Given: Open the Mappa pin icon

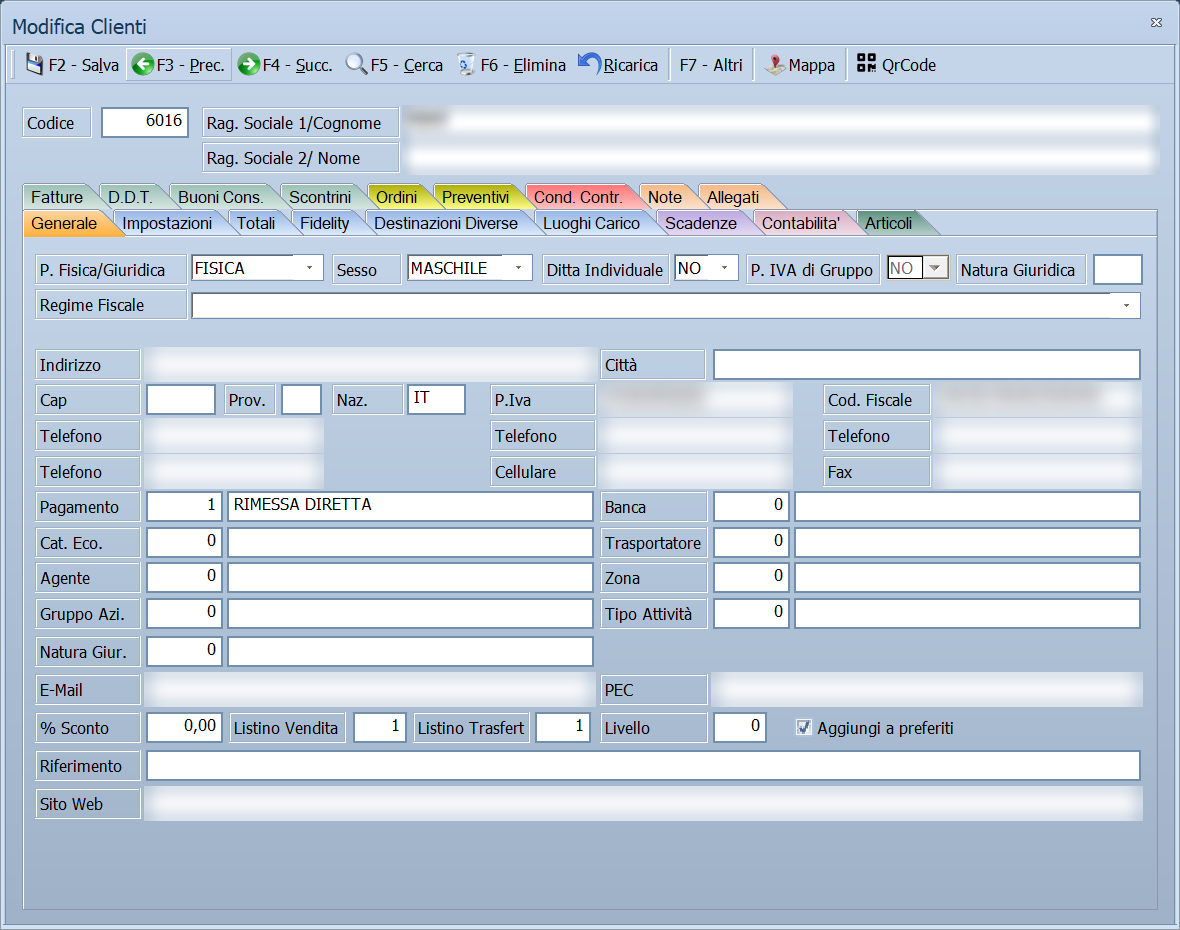Looking at the screenshot, I should [x=775, y=65].
